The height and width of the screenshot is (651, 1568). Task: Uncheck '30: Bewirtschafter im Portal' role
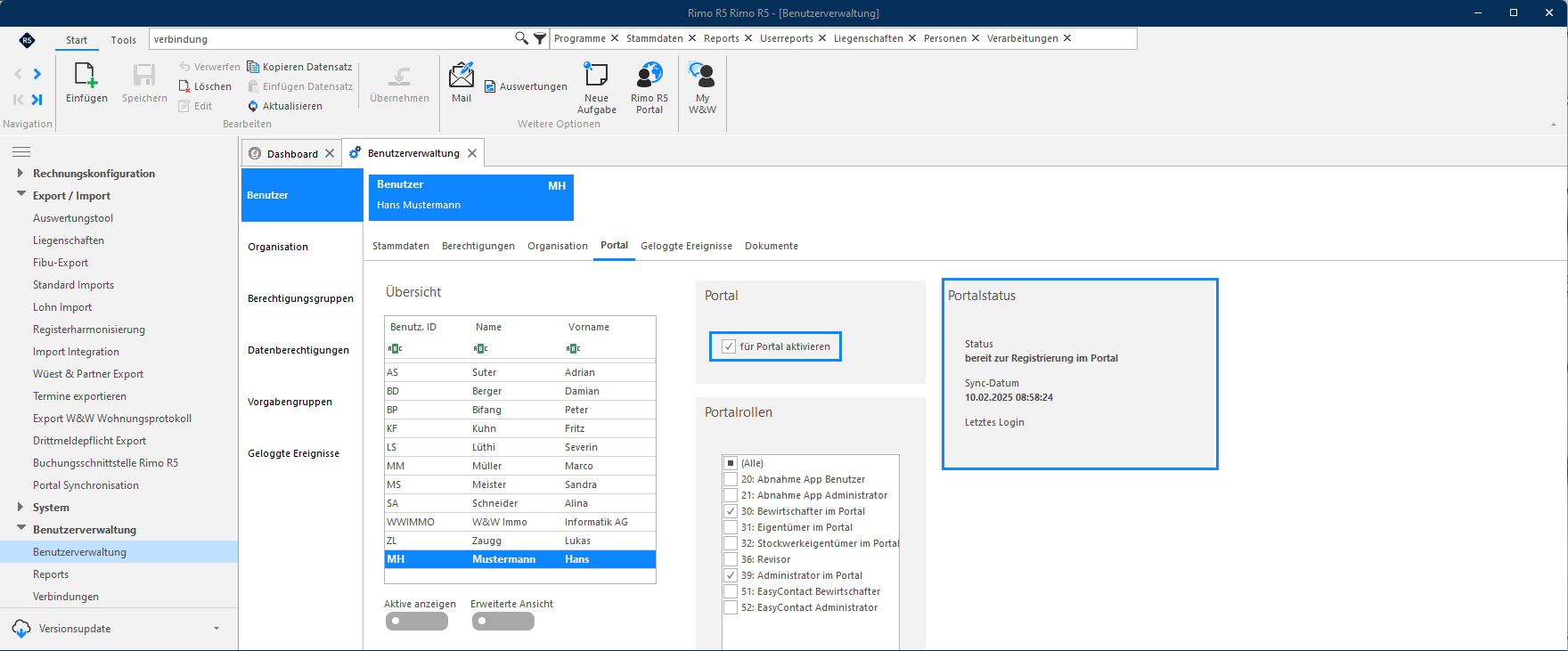point(731,511)
